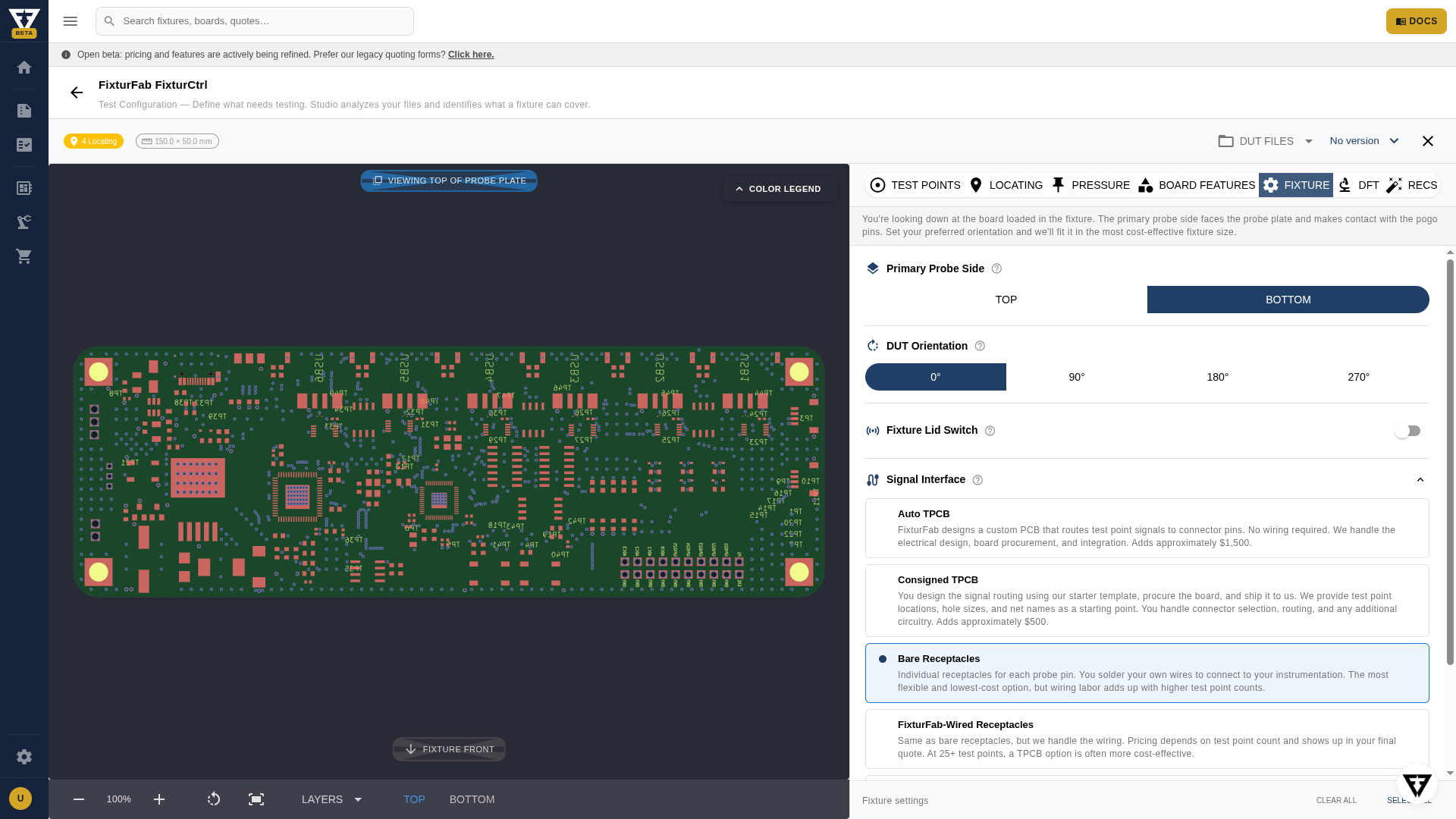Select TOP as primary probe side
The image size is (1456, 819).
1006,300
